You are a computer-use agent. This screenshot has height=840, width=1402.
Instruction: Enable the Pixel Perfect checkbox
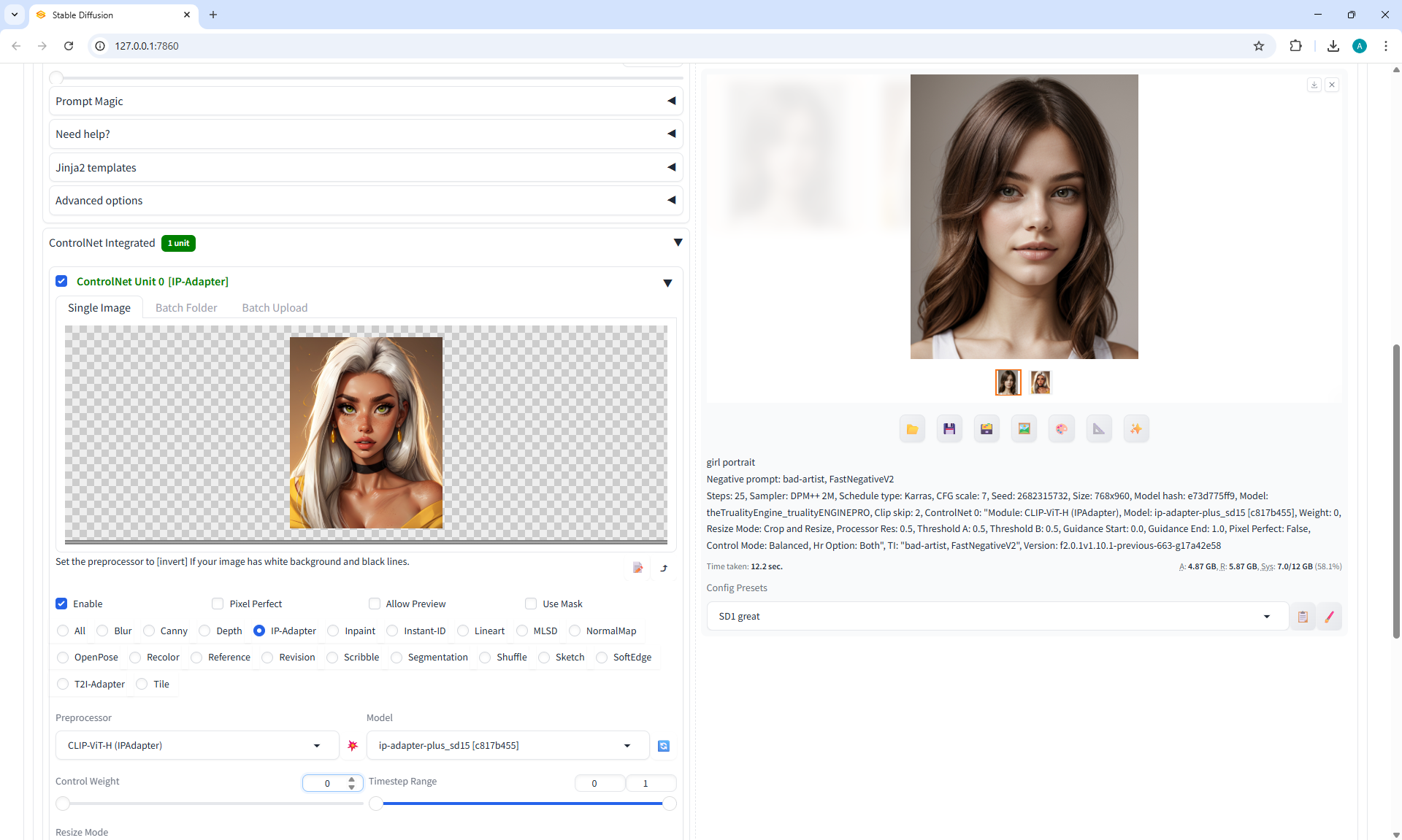click(x=218, y=604)
